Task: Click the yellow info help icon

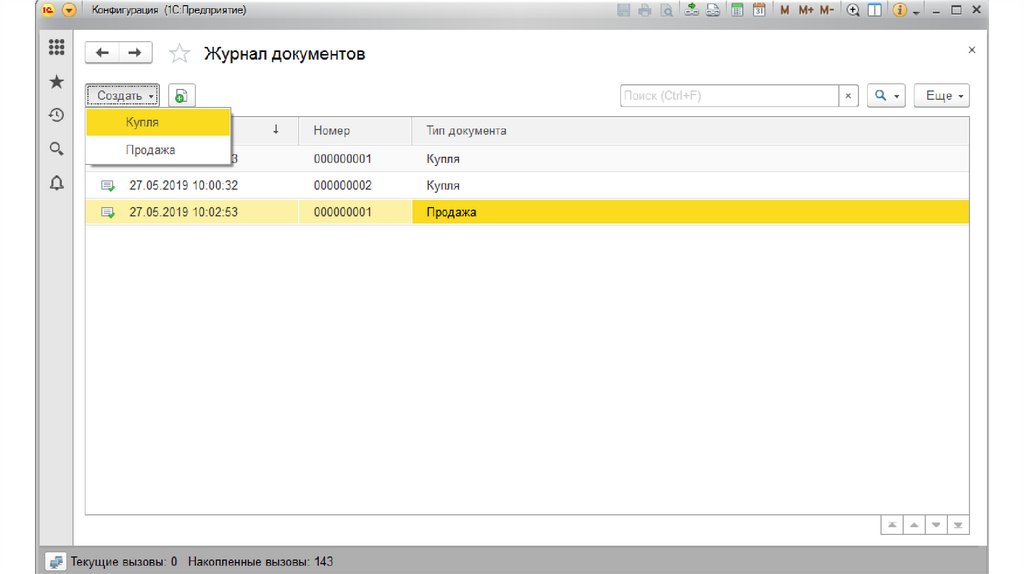Action: pyautogui.click(x=899, y=10)
